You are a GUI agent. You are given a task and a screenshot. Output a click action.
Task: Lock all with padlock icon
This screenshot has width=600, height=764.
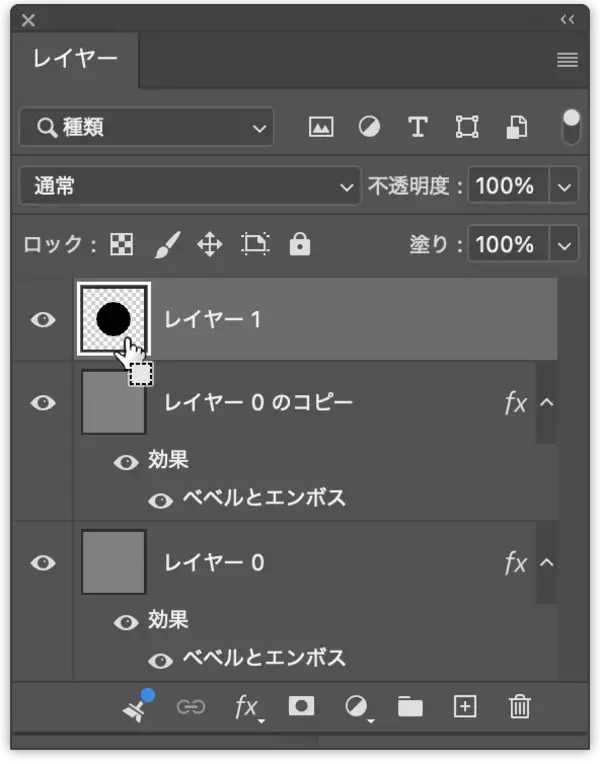pyautogui.click(x=299, y=244)
